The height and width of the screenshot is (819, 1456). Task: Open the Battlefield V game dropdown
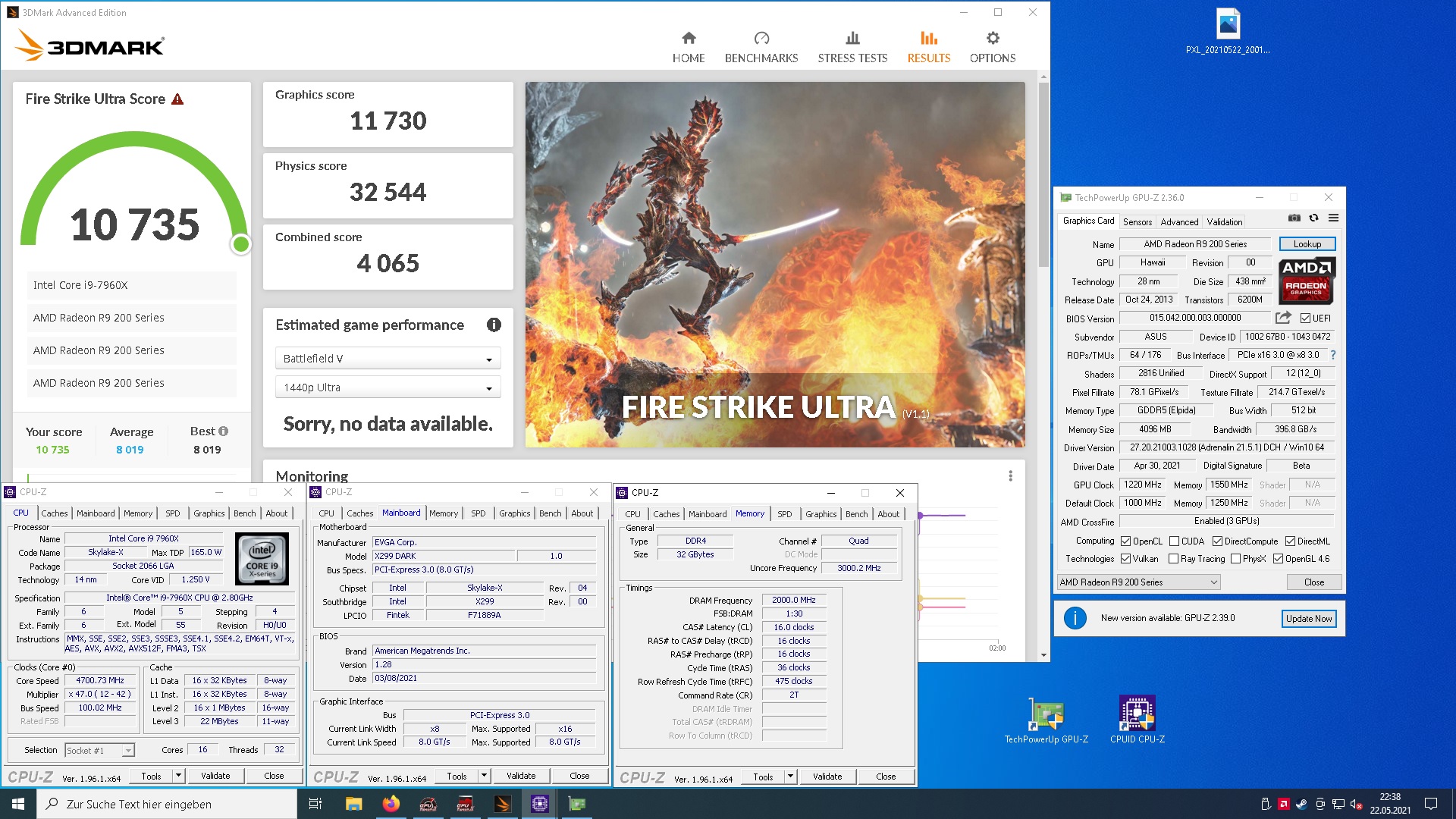pos(388,359)
